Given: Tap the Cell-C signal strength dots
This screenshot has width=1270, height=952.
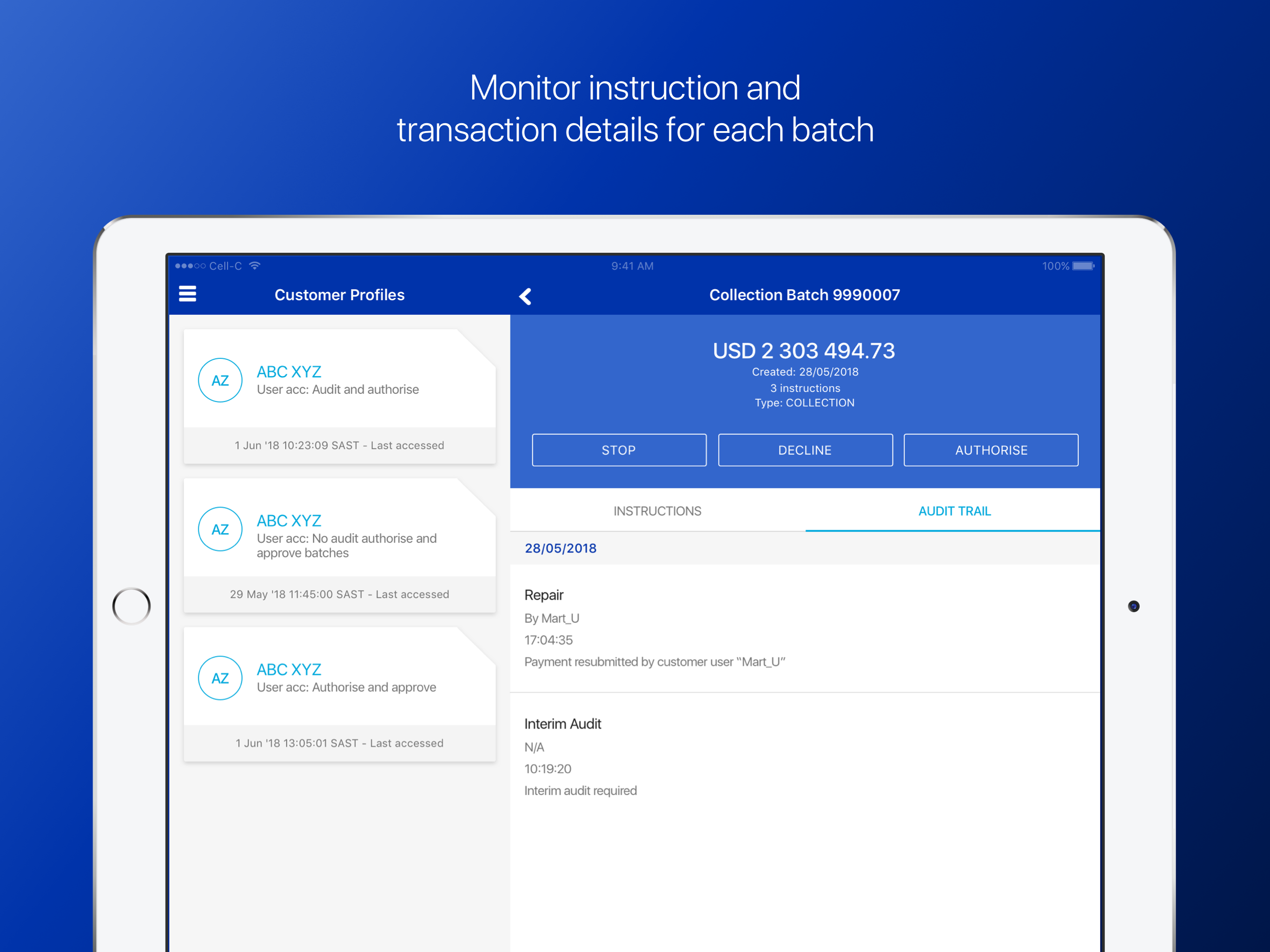Looking at the screenshot, I should pyautogui.click(x=190, y=266).
